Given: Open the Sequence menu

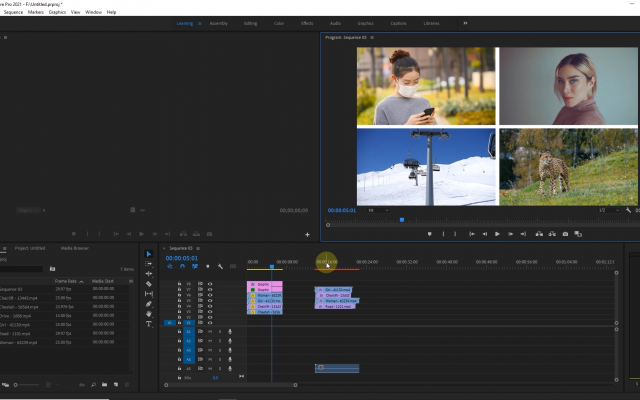Looking at the screenshot, I should point(13,12).
